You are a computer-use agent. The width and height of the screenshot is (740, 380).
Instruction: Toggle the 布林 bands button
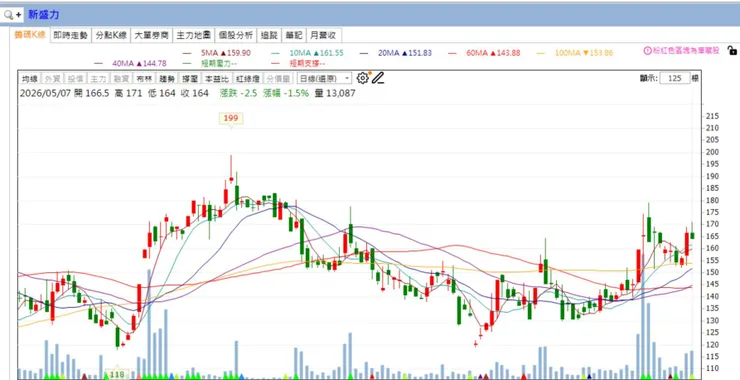(x=143, y=78)
